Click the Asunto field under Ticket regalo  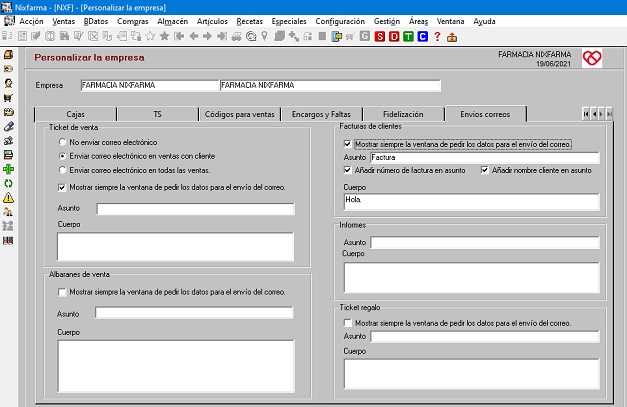pos(485,337)
